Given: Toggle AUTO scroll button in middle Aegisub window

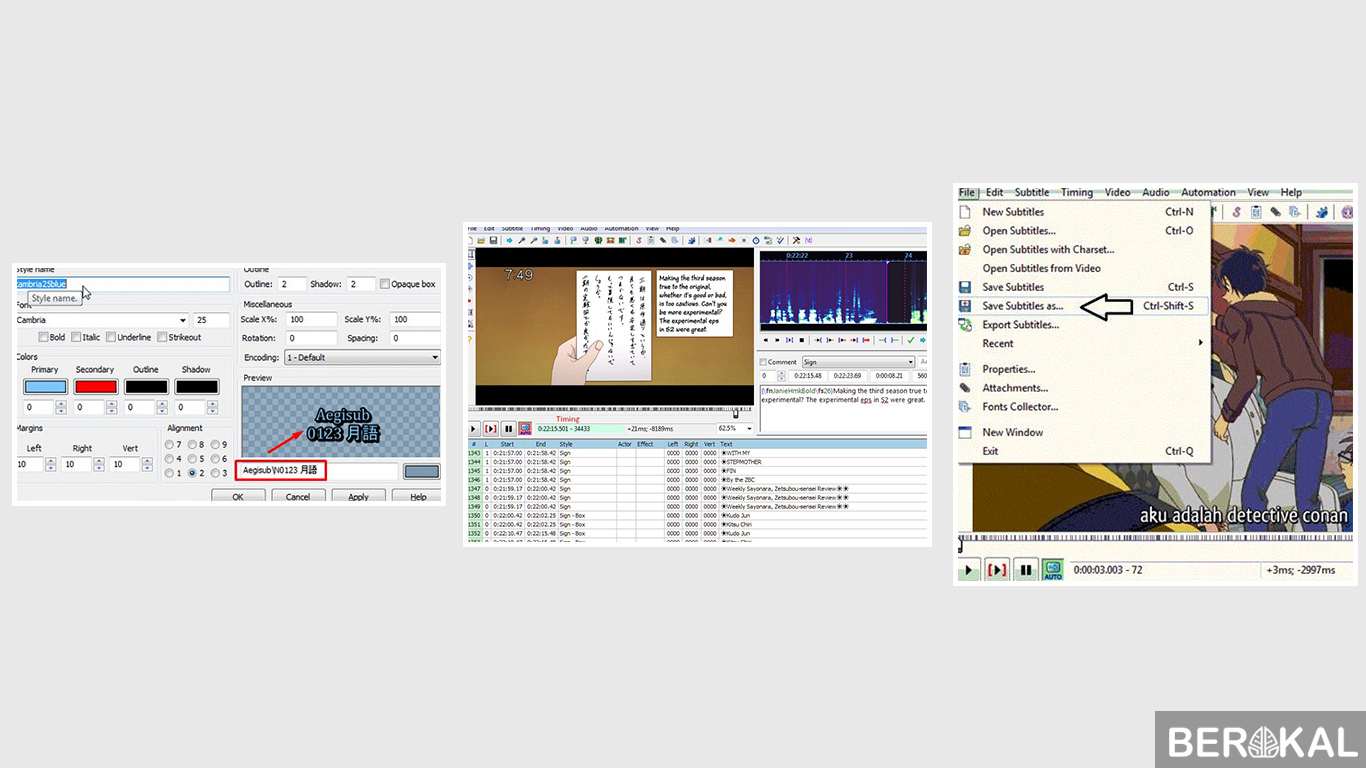Looking at the screenshot, I should pyautogui.click(x=525, y=428).
